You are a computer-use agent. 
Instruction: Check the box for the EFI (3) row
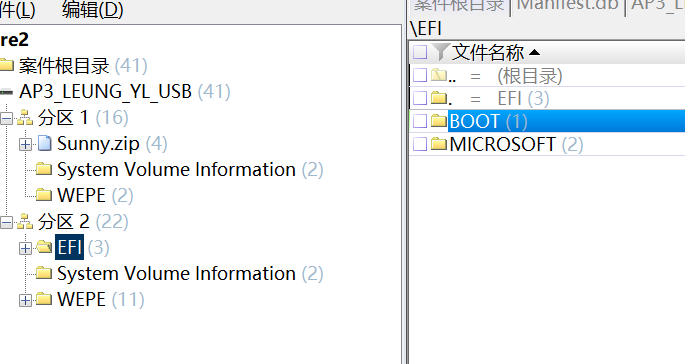pos(420,98)
